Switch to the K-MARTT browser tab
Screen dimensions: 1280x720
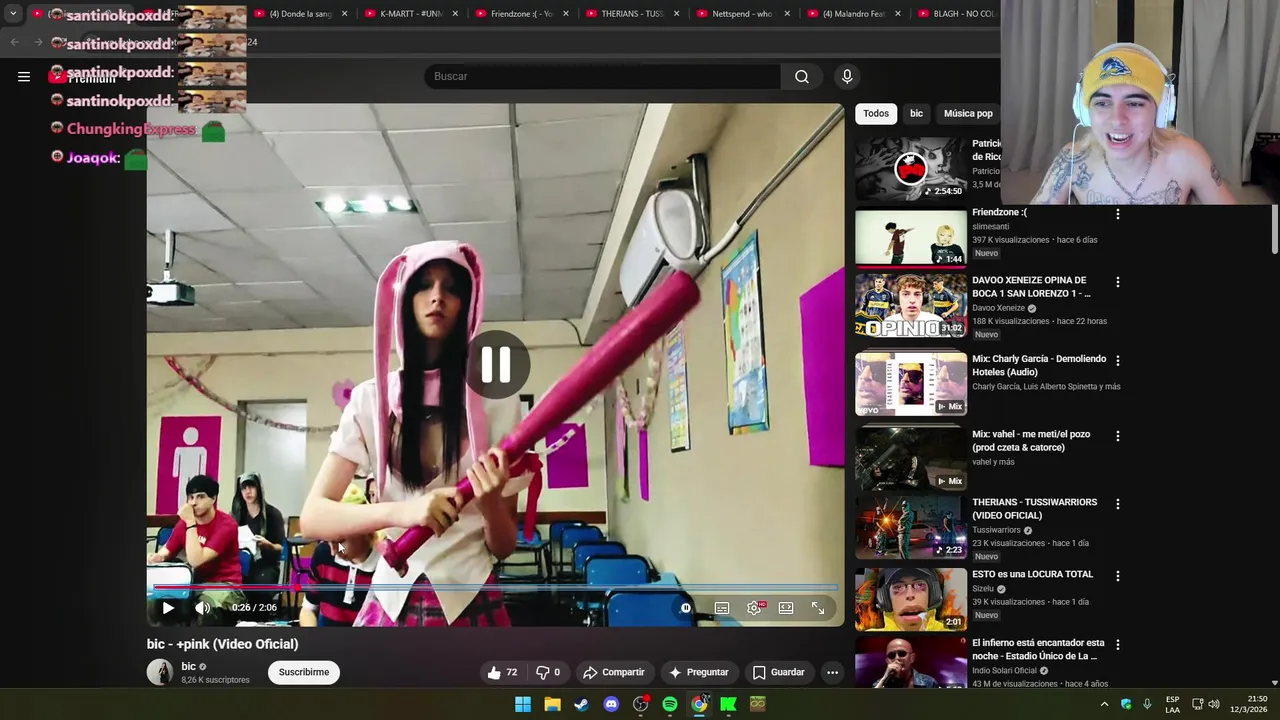(x=411, y=14)
